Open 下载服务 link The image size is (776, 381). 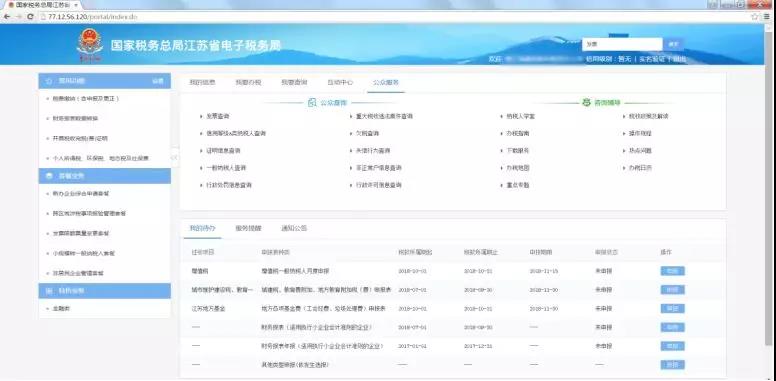click(518, 150)
